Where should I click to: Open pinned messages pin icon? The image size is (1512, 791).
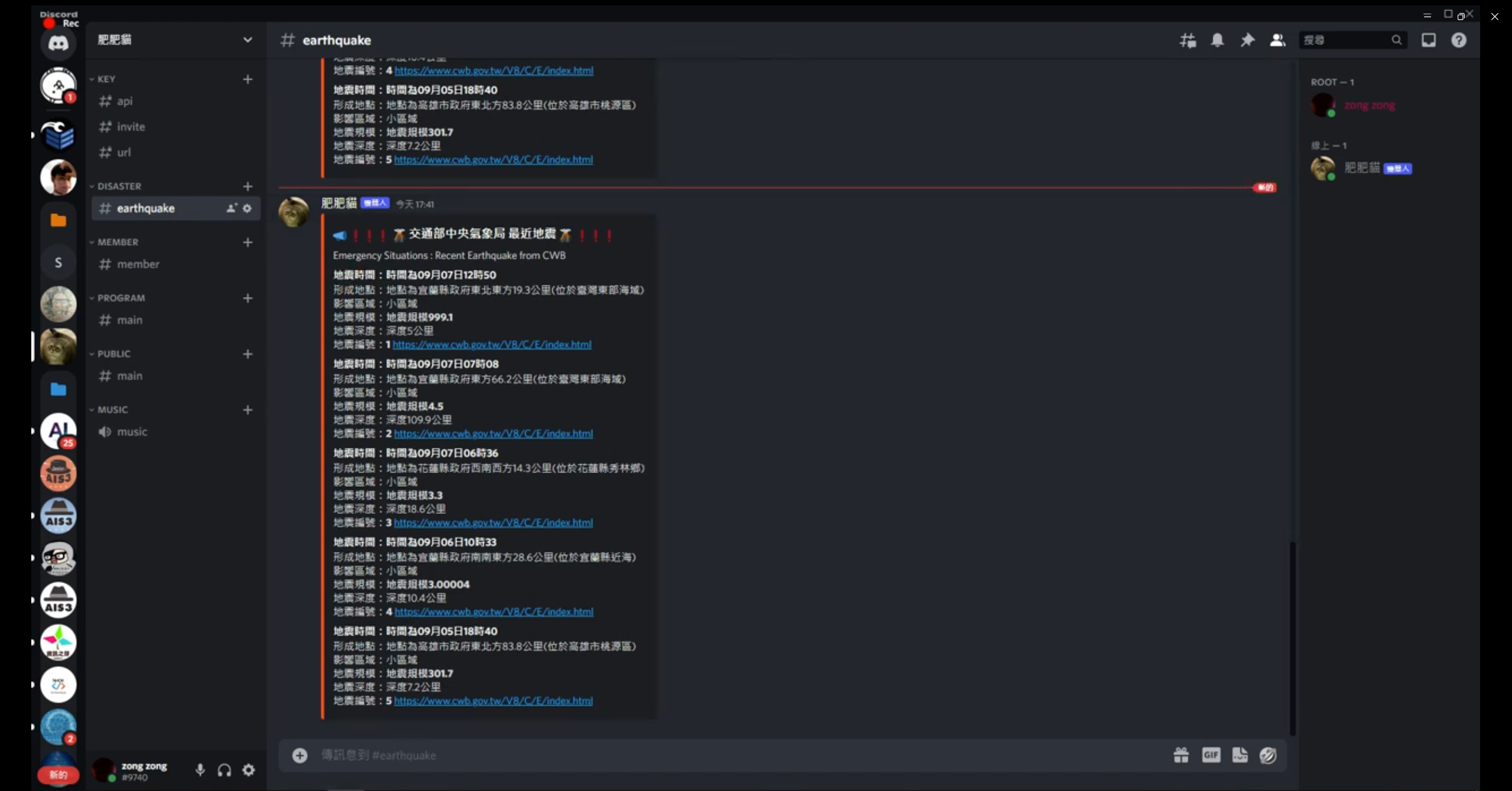(1247, 40)
